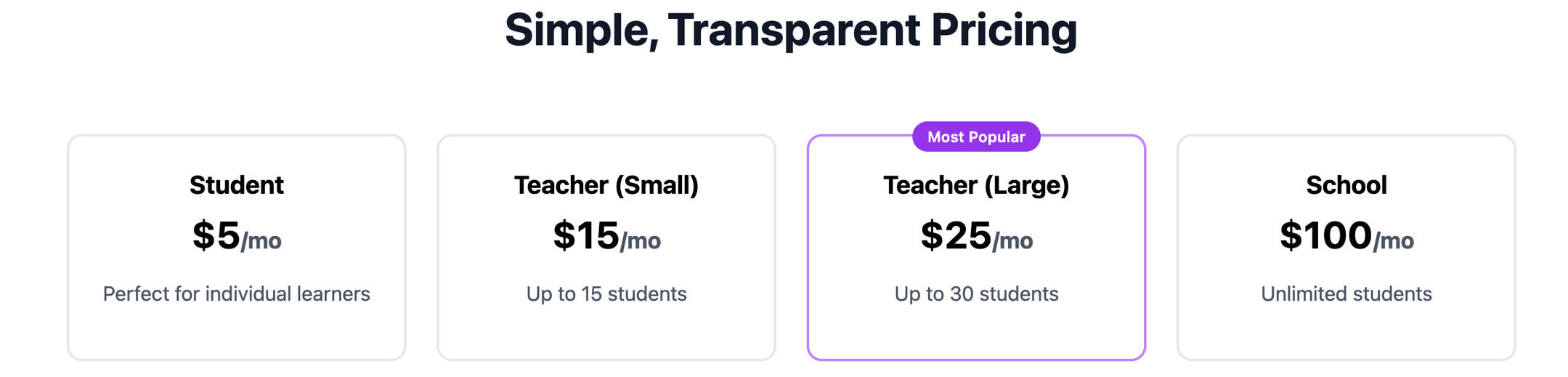
Task: Click the School plan title
Action: pos(1346,185)
